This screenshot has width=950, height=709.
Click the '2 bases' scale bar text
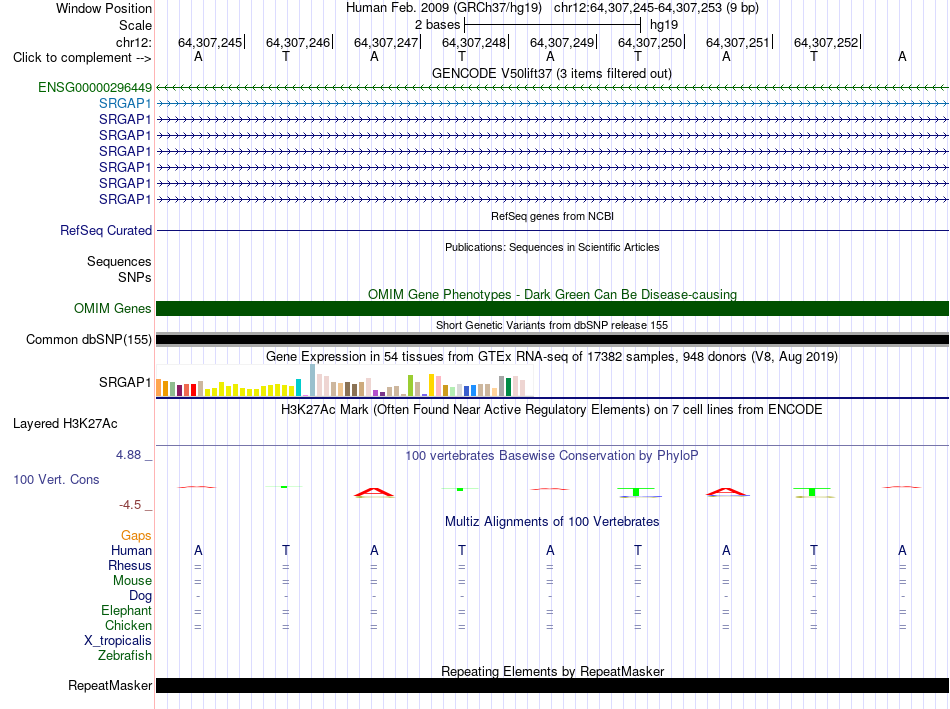437,25
